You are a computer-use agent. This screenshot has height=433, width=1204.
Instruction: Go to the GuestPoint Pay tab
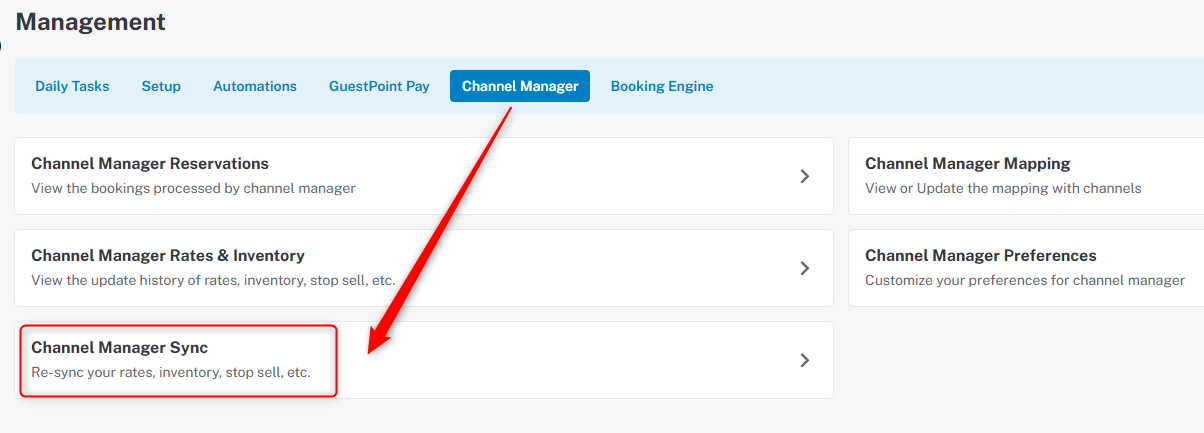(379, 86)
